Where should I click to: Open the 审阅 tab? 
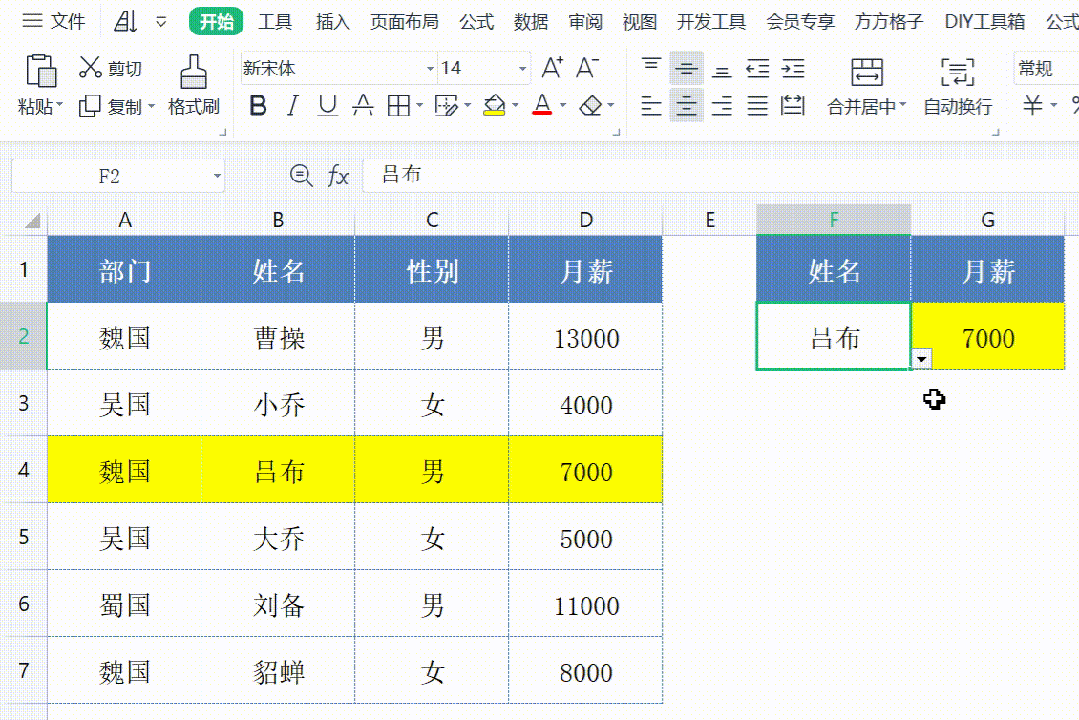(x=585, y=22)
